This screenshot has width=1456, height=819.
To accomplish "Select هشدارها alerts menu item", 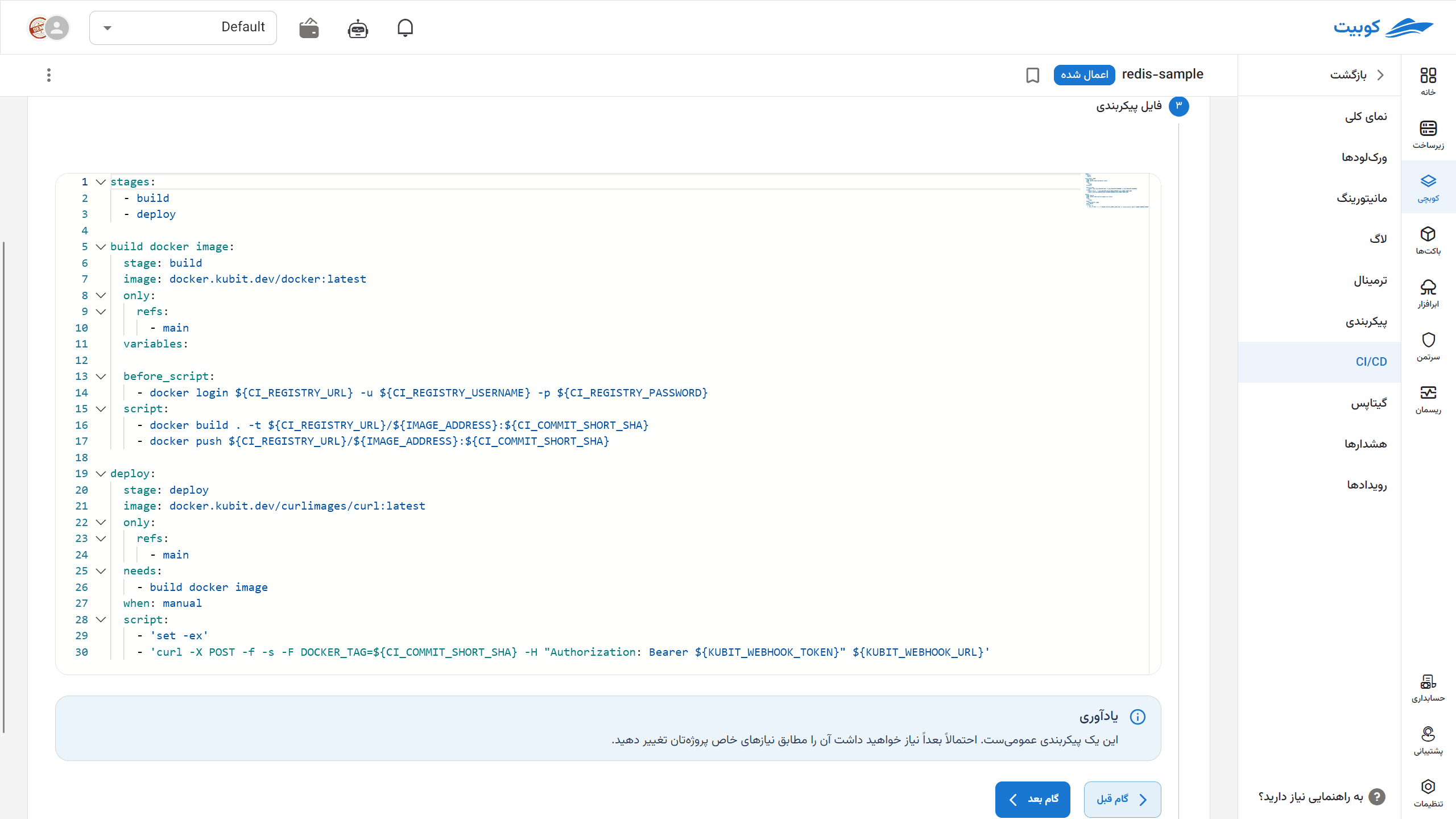I will [1319, 444].
